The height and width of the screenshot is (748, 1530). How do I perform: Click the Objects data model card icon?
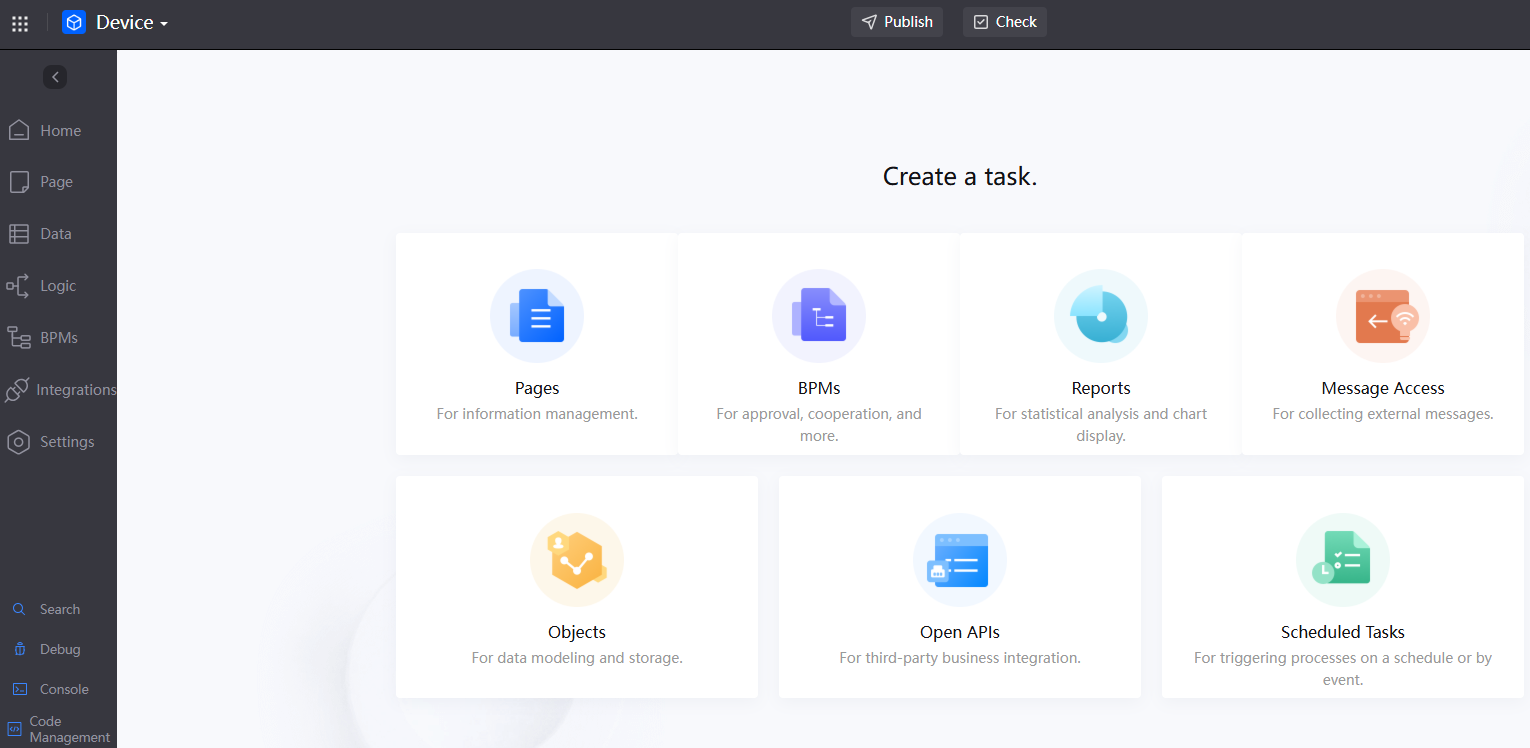(x=577, y=560)
